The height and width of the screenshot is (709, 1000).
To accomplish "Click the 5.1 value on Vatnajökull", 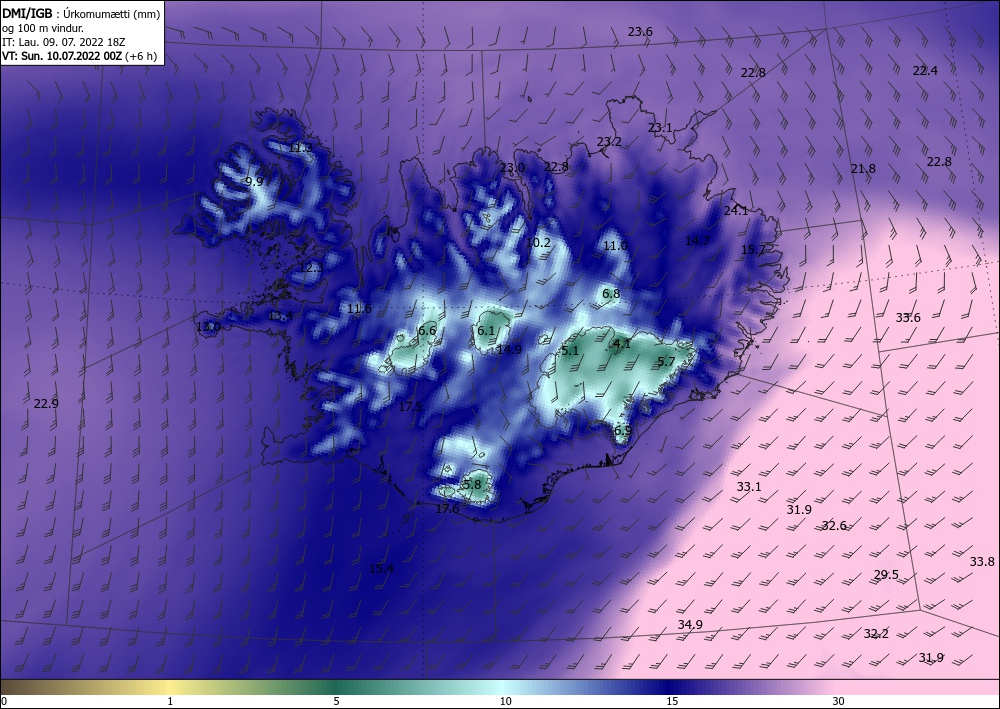I will (x=570, y=351).
